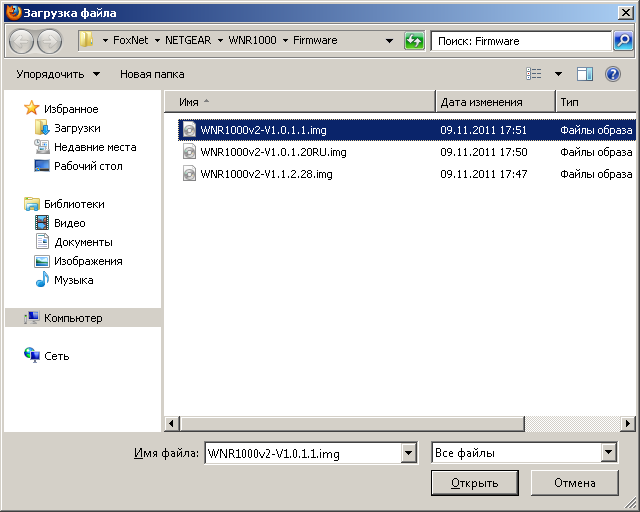Click the green refresh button
The image size is (640, 512).
414,41
